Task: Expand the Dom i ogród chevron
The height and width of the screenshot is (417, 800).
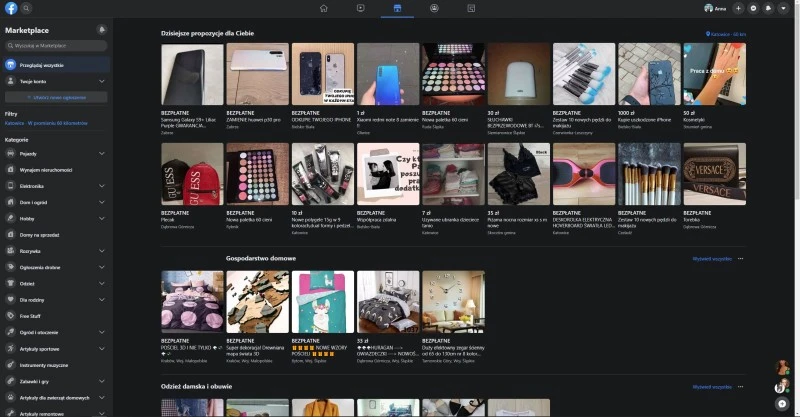Action: tap(102, 202)
